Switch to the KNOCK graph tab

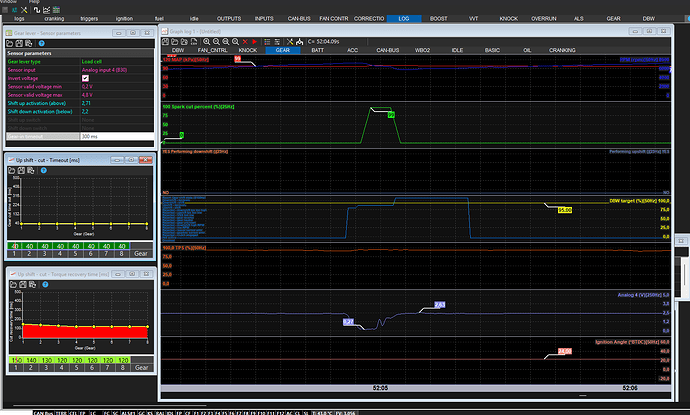point(248,49)
